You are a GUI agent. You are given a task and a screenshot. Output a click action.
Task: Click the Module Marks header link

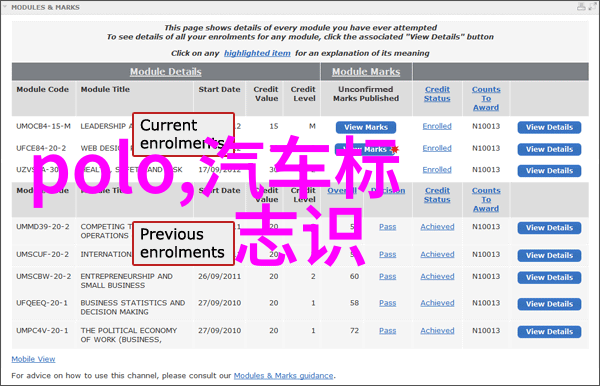point(366,72)
